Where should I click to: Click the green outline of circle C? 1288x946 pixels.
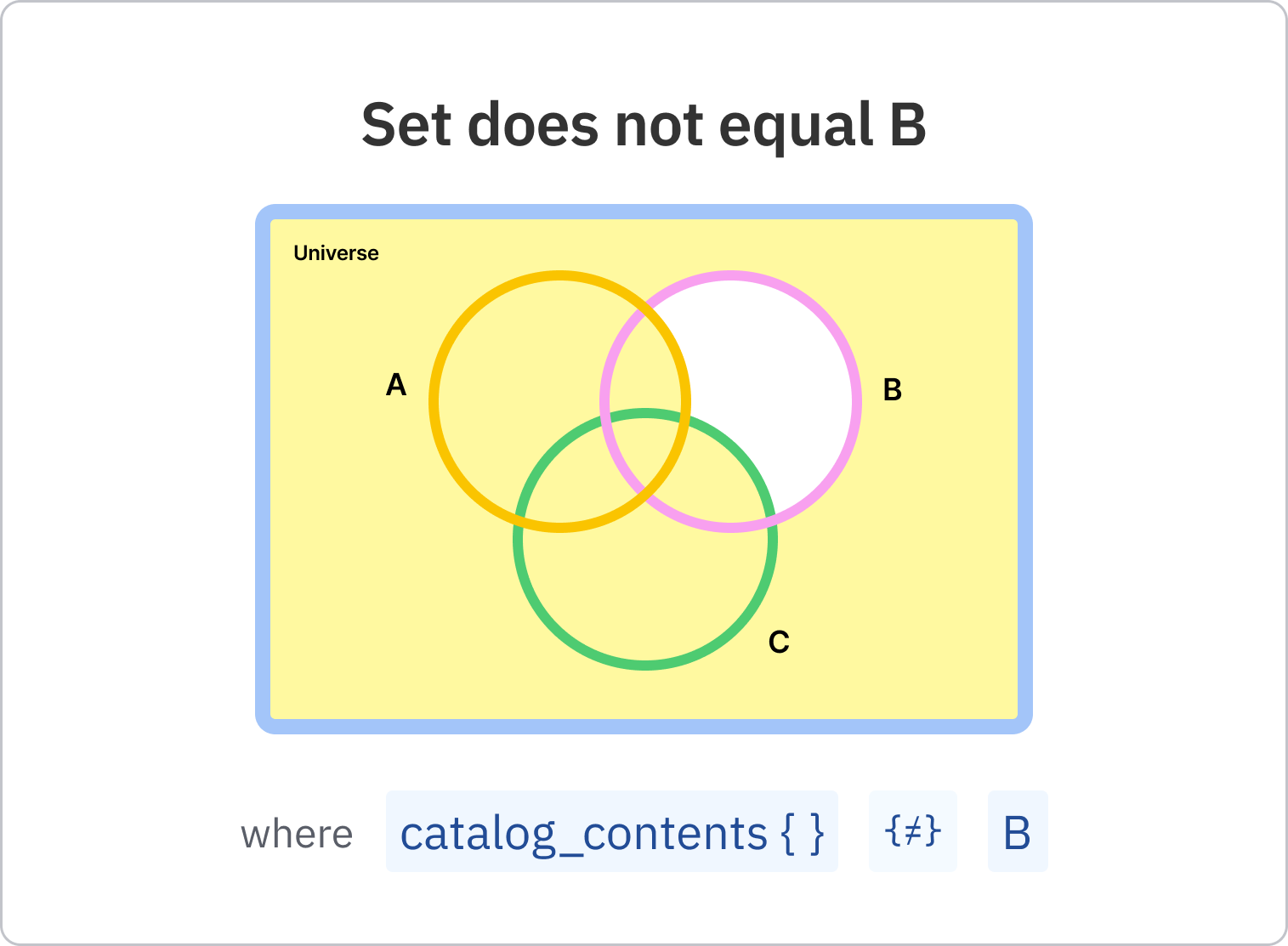click(645, 664)
